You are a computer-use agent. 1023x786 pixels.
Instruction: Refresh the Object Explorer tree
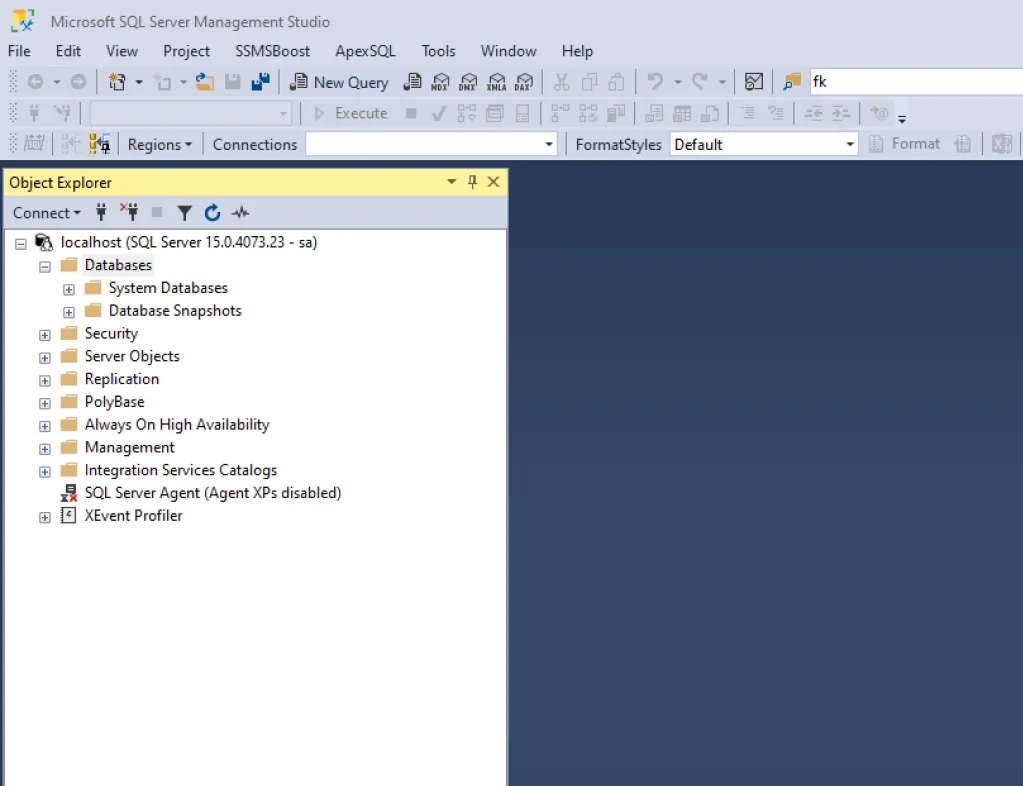[212, 212]
